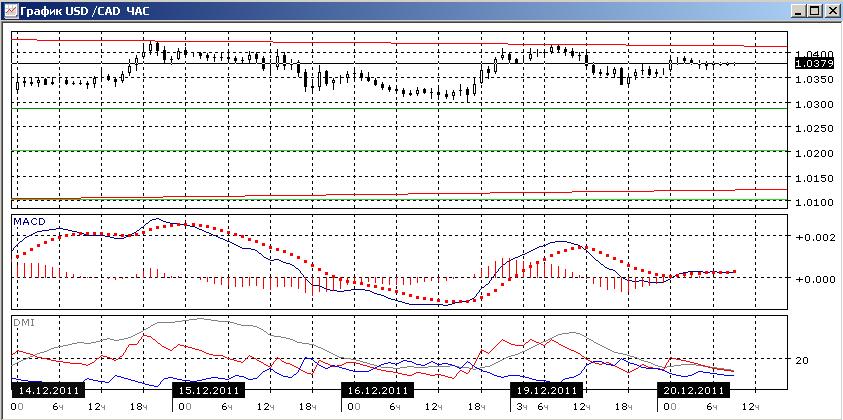843x420 pixels.
Task: Click the chart window title bar icon
Action: pyautogui.click(x=10, y=9)
